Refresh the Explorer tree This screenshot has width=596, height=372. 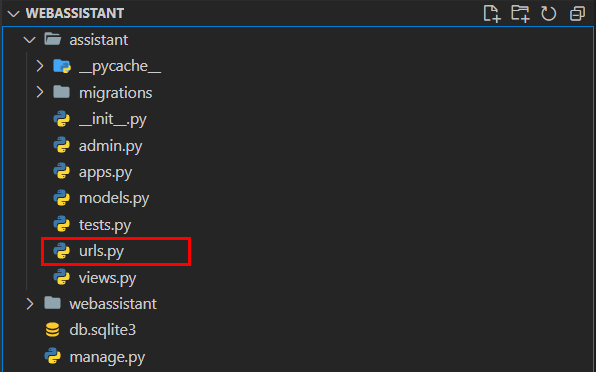[x=548, y=14]
